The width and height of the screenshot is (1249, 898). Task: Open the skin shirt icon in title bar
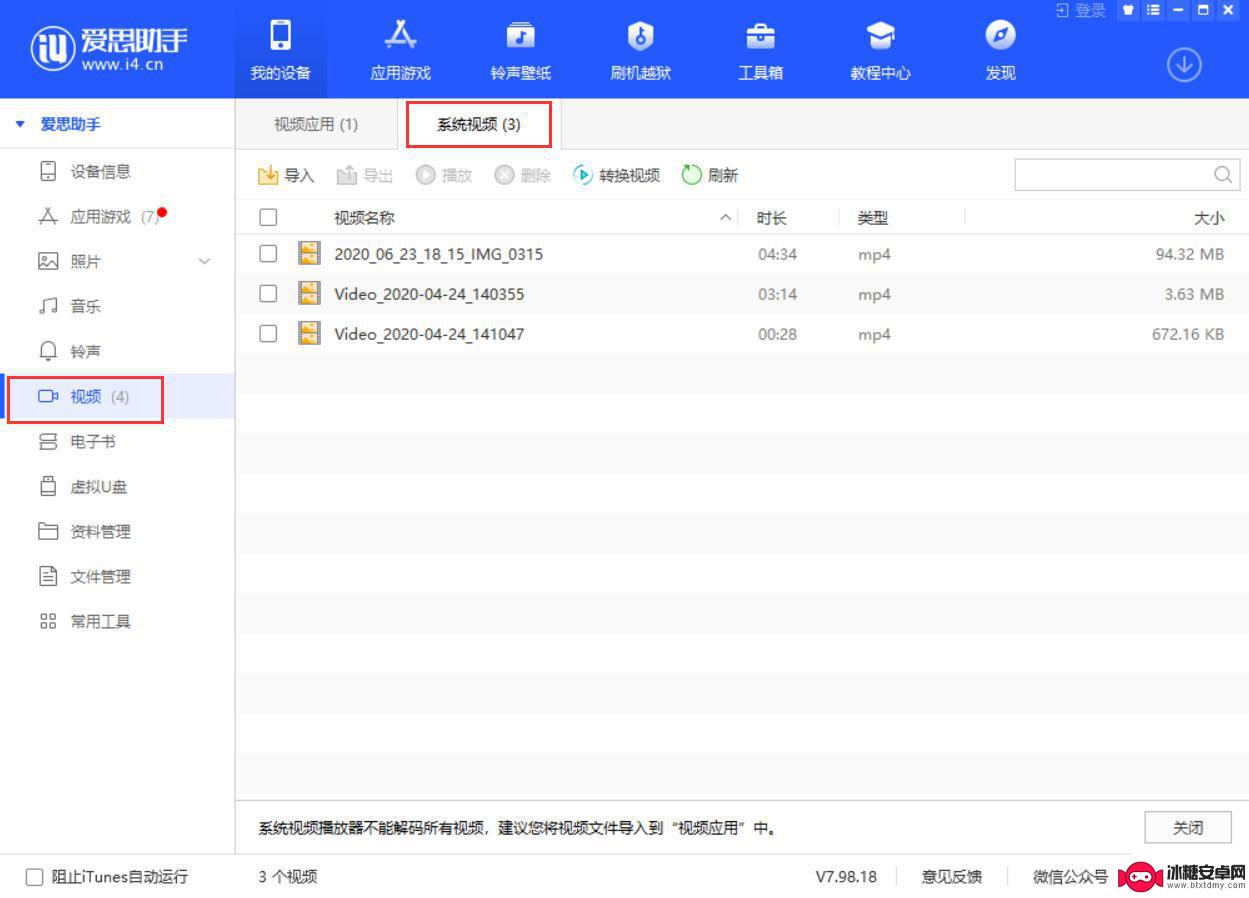click(x=1129, y=10)
